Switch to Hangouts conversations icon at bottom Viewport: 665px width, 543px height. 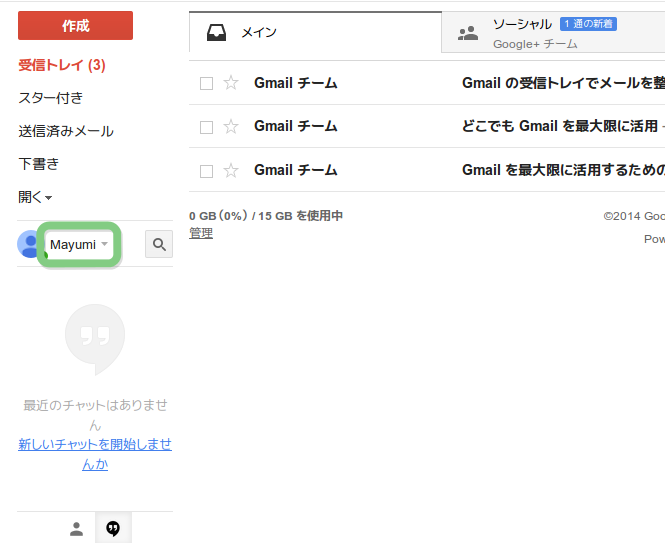113,529
